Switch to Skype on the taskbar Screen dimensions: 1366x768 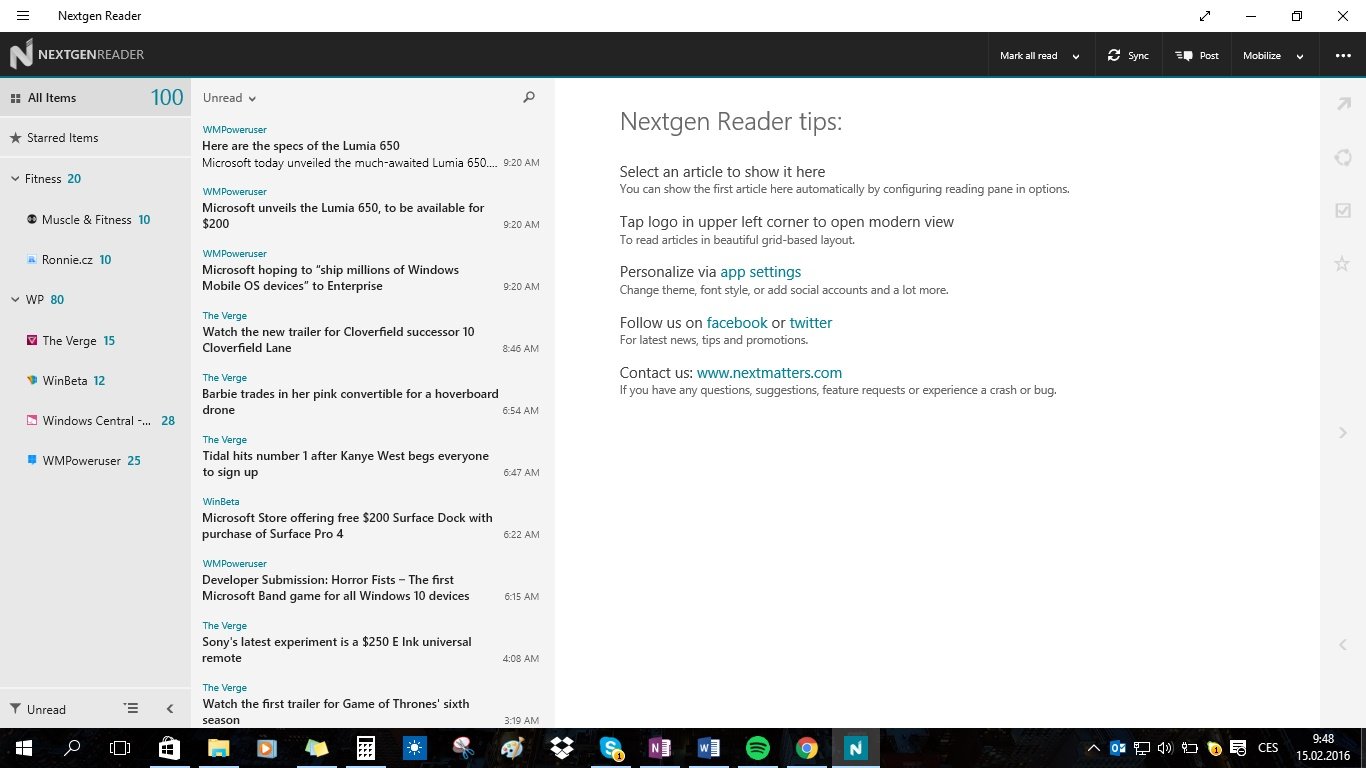coord(610,748)
